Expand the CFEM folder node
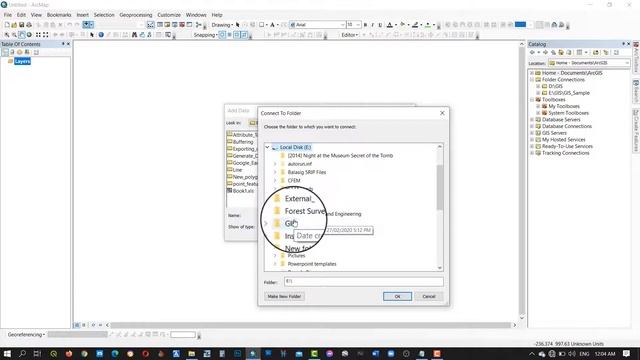The height and width of the screenshot is (360, 640). pyautogui.click(x=275, y=180)
